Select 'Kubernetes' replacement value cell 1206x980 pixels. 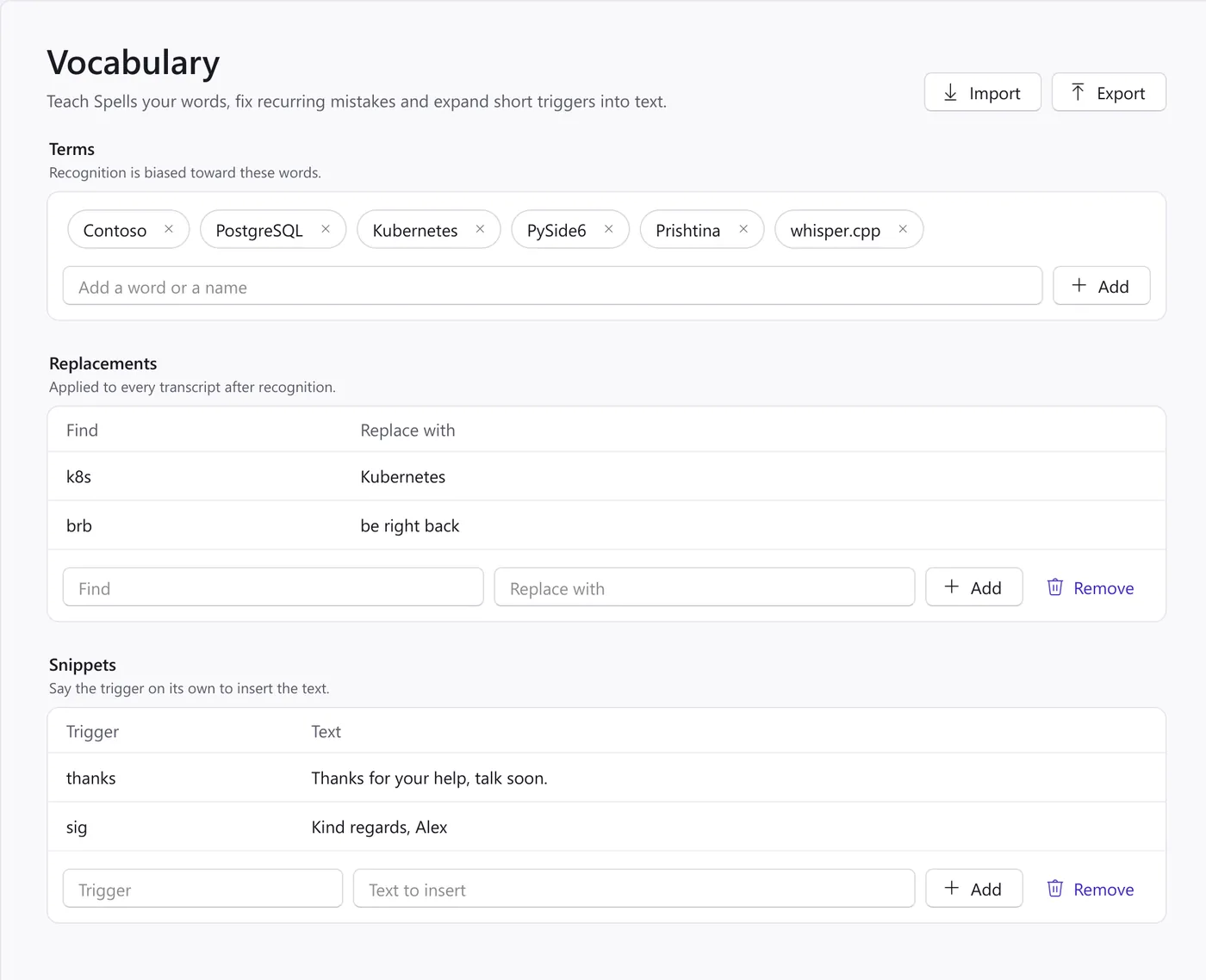402,476
